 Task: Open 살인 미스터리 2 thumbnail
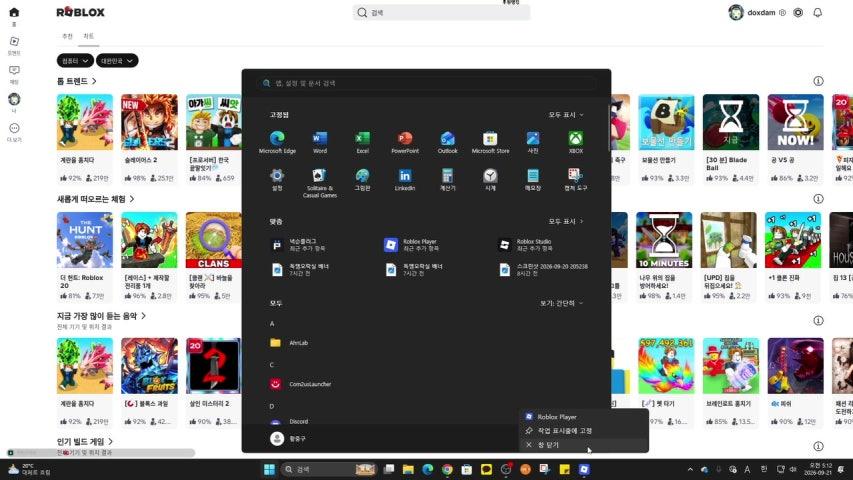point(213,366)
